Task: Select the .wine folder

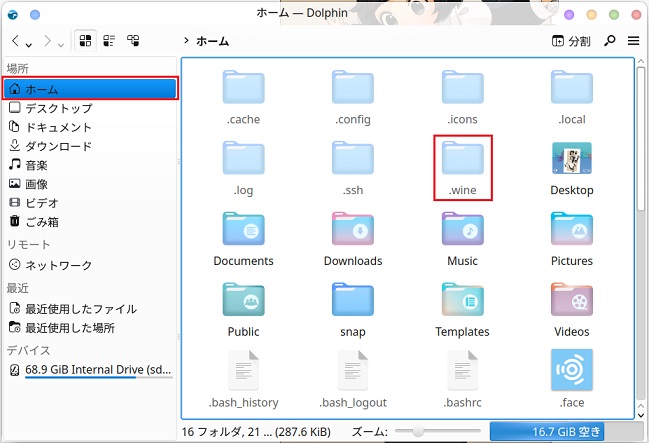Action: (462, 167)
